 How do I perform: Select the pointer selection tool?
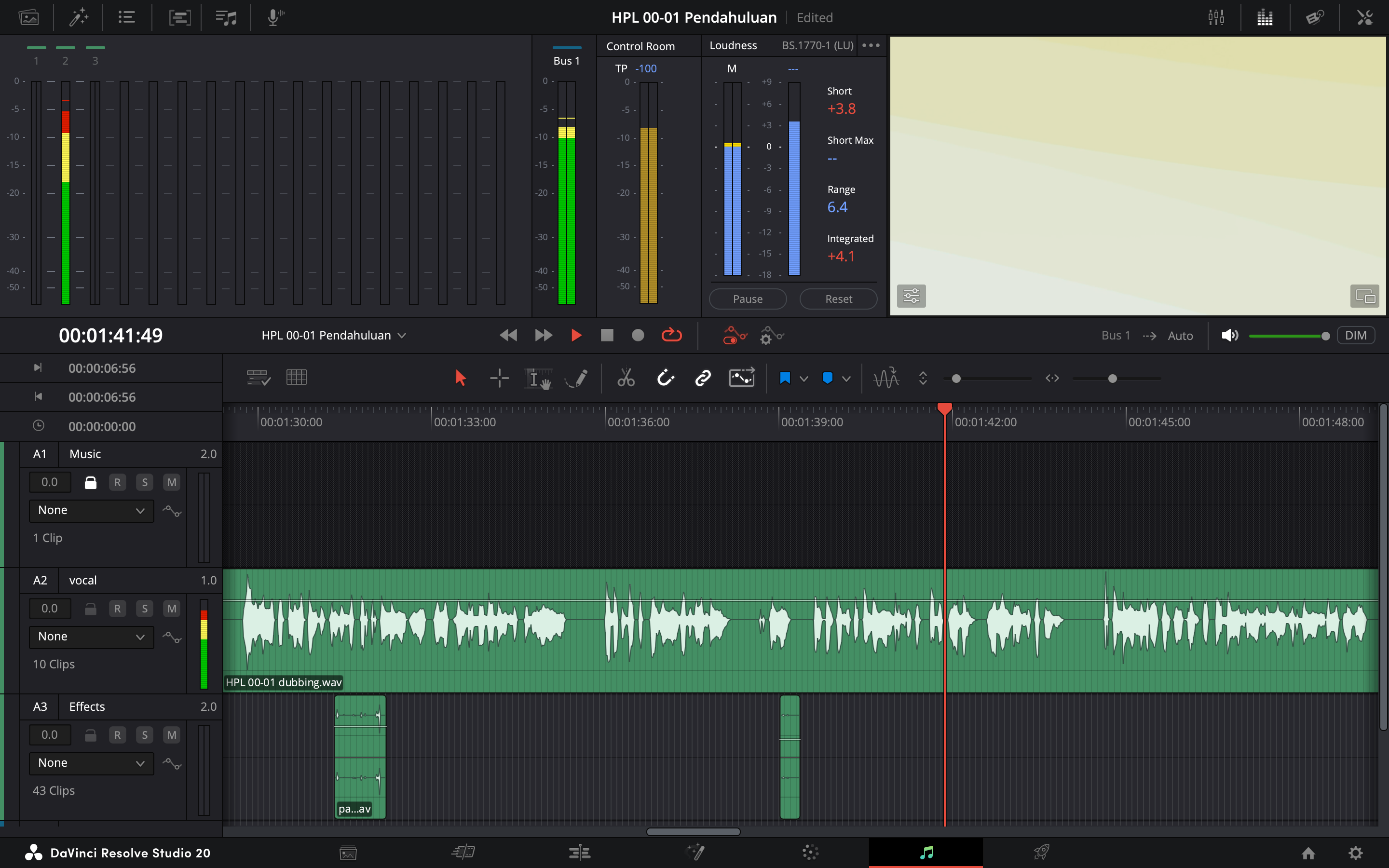460,378
